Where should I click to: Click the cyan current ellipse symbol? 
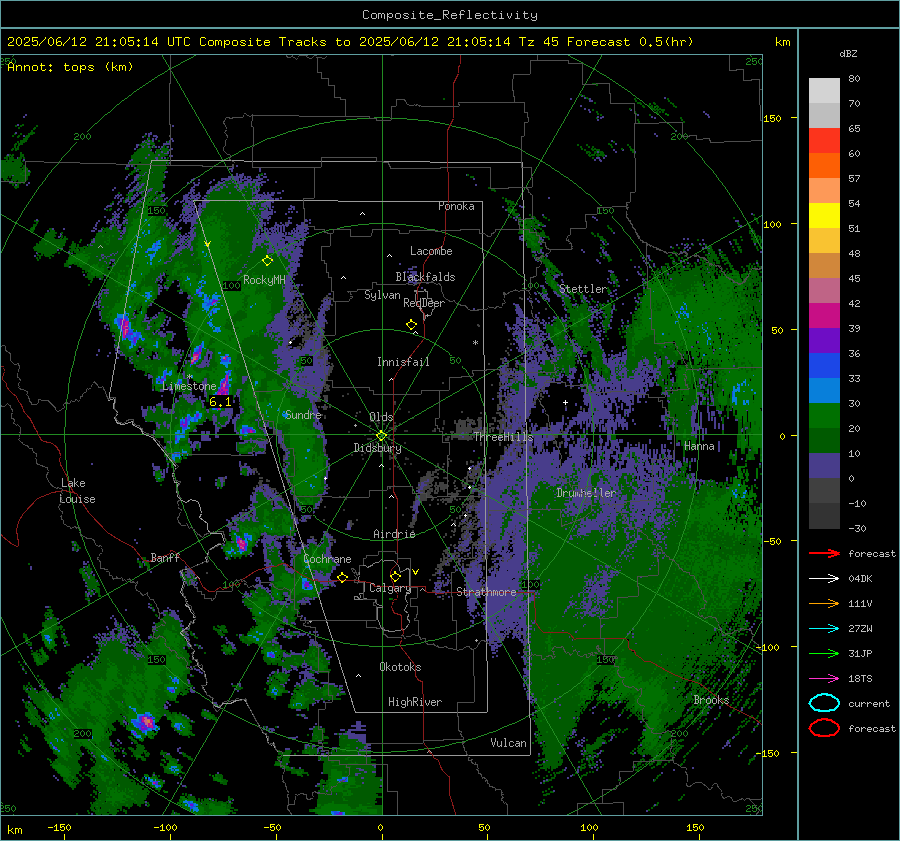pos(824,703)
